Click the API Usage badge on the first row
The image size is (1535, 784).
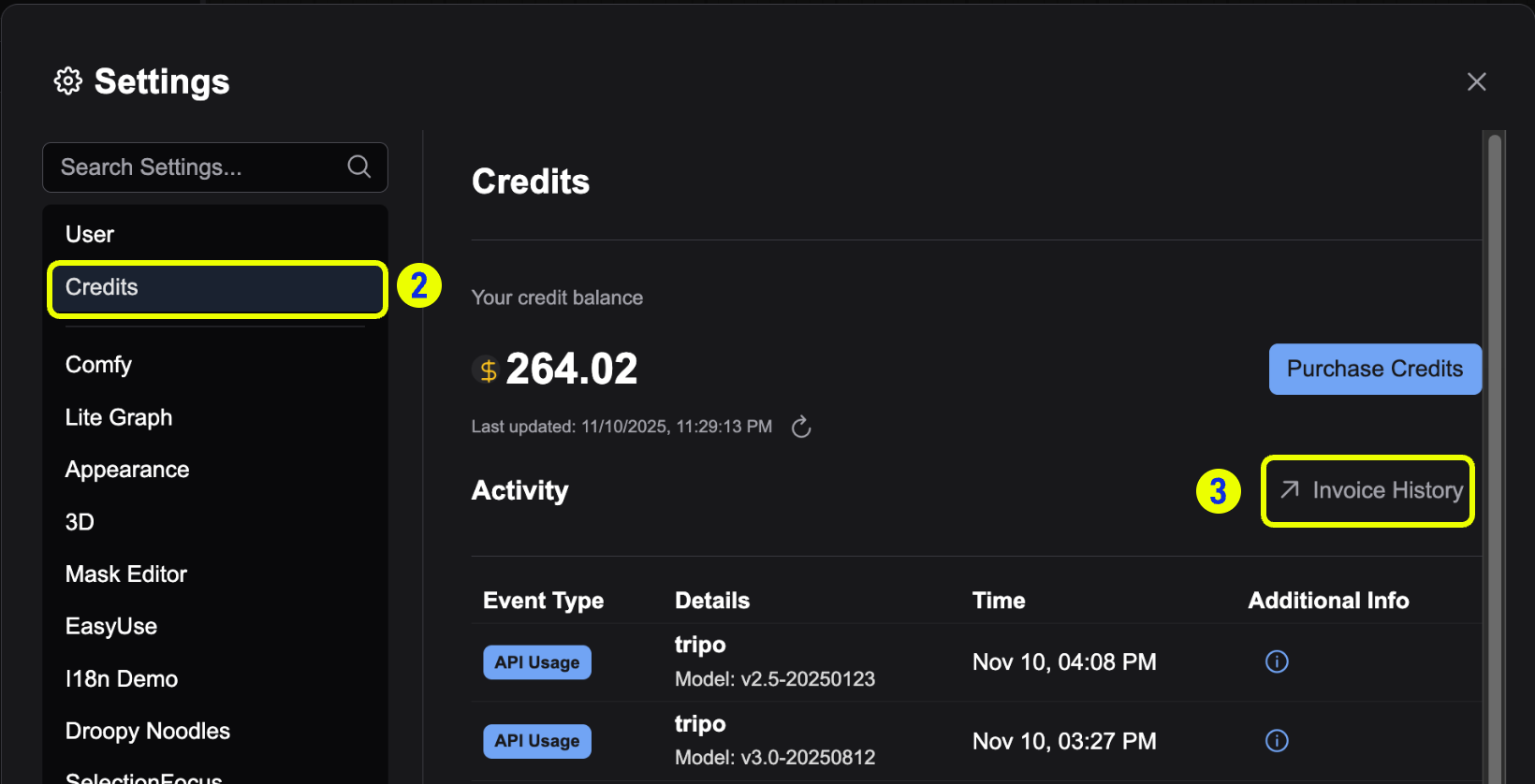point(536,661)
